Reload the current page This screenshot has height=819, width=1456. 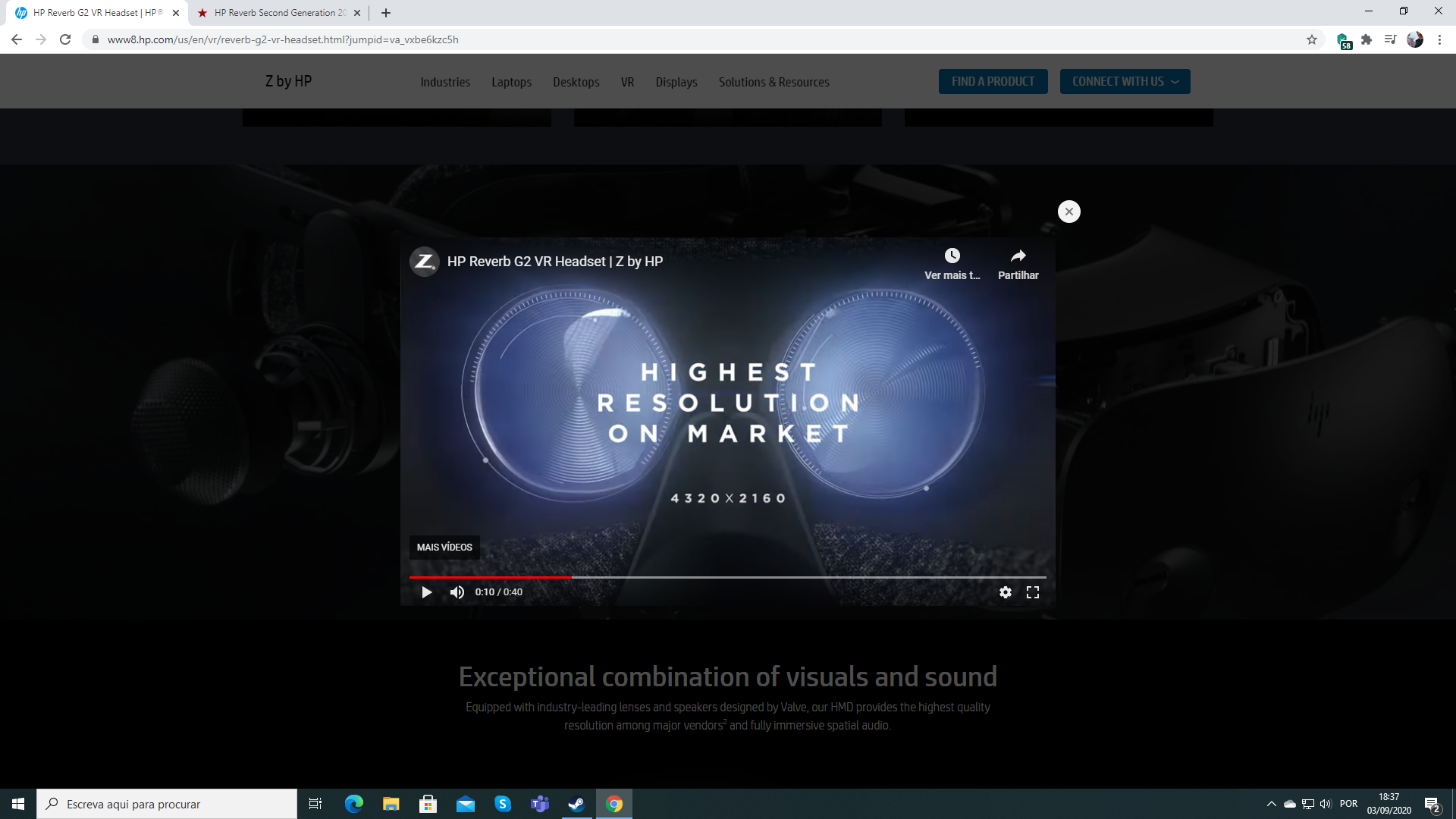click(65, 39)
